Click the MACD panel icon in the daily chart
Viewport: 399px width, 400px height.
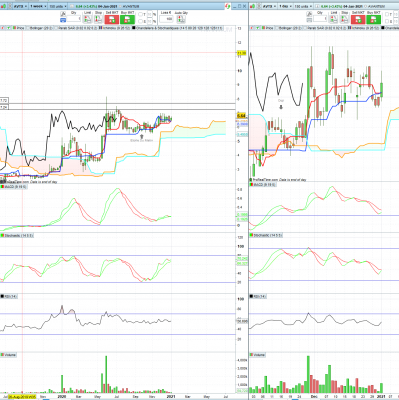coord(252,184)
